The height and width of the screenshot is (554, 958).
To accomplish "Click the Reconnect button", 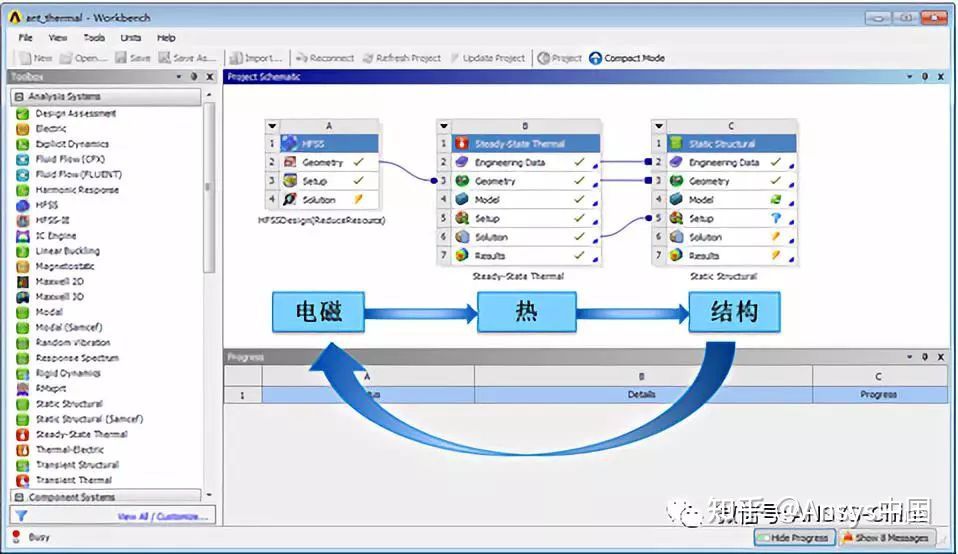I will coord(325,58).
